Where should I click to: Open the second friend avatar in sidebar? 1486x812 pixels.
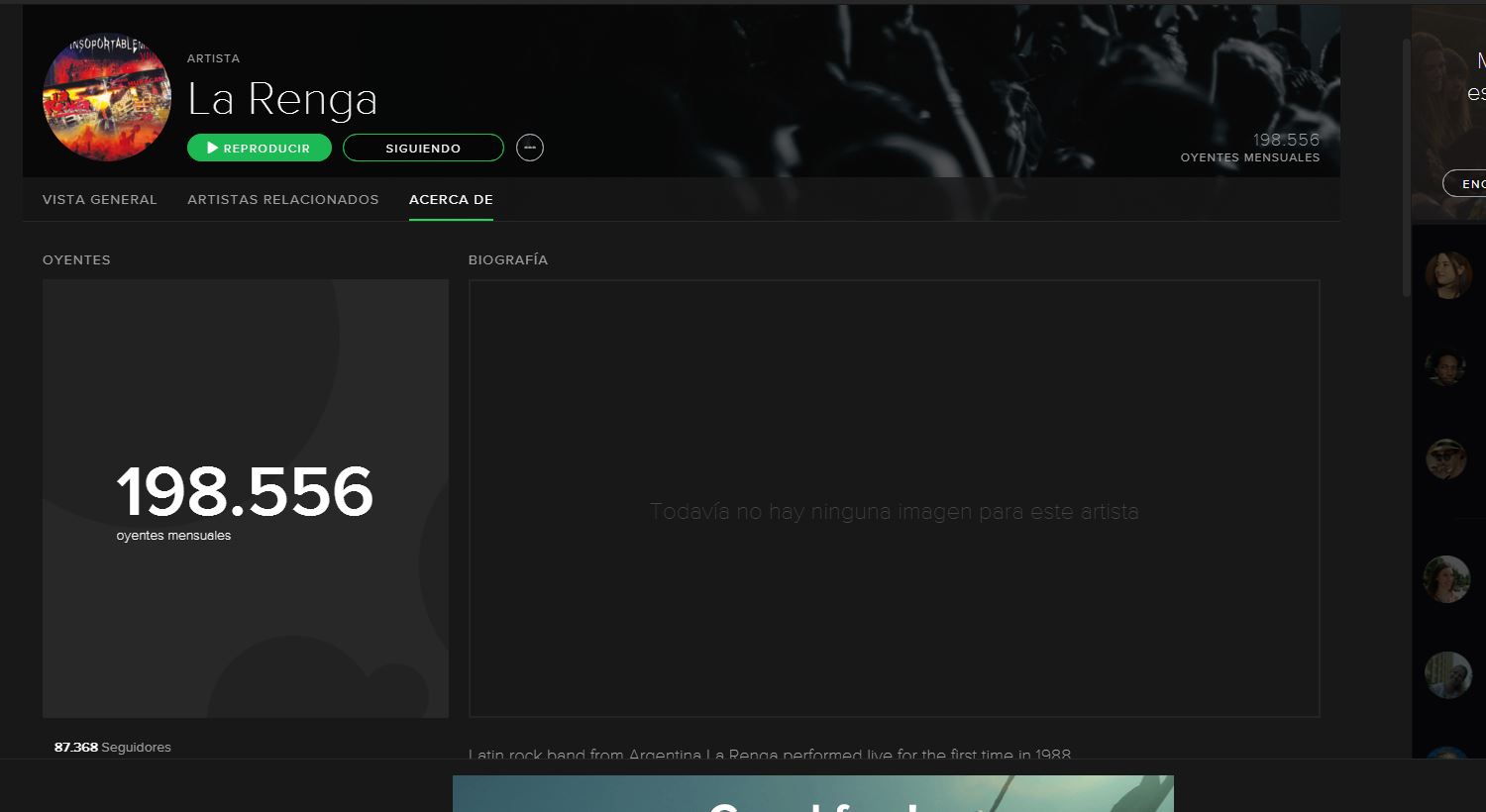point(1447,367)
